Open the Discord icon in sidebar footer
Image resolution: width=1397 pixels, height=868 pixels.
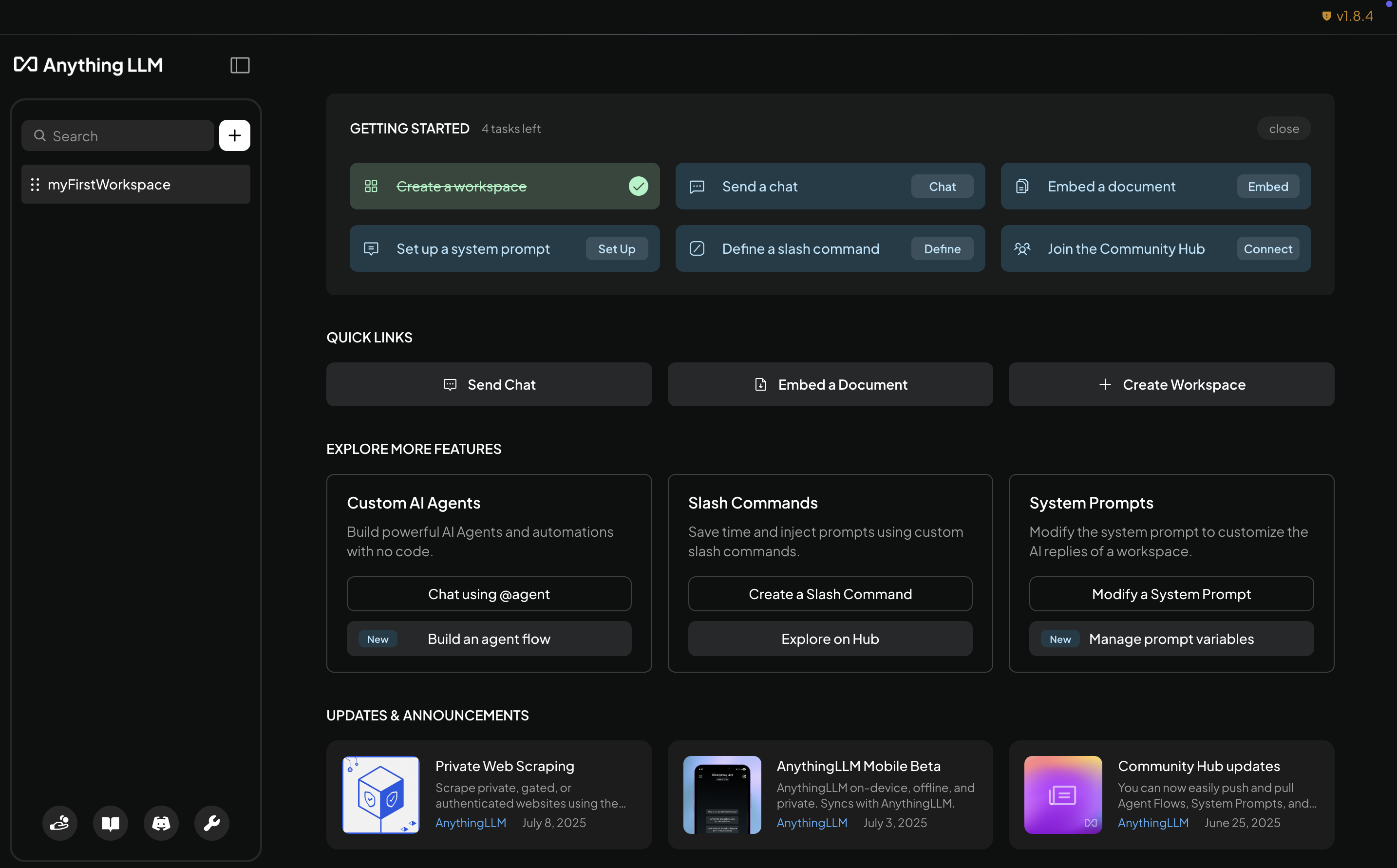coord(161,823)
